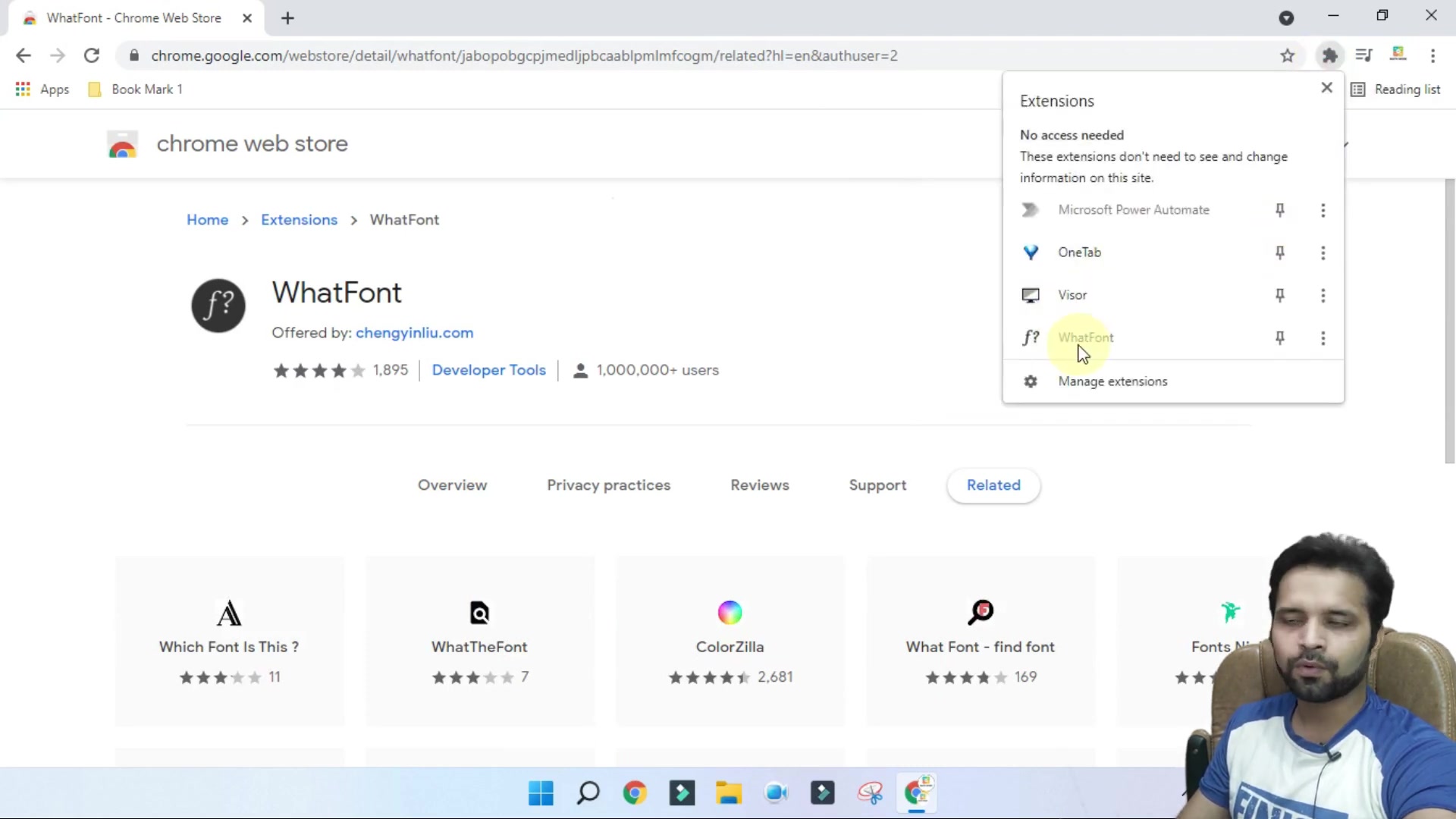
Task: Open the Windows Start menu
Action: [x=541, y=793]
